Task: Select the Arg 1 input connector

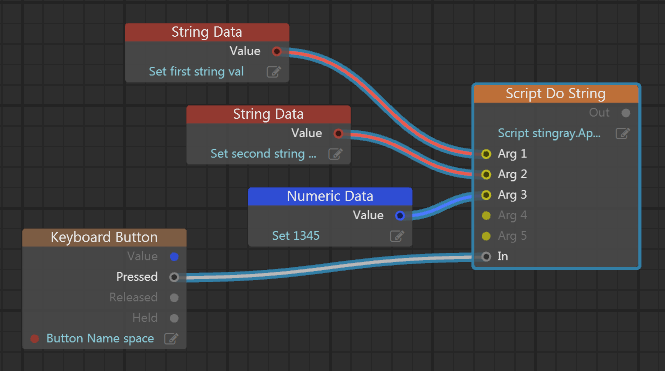Action: coord(486,154)
